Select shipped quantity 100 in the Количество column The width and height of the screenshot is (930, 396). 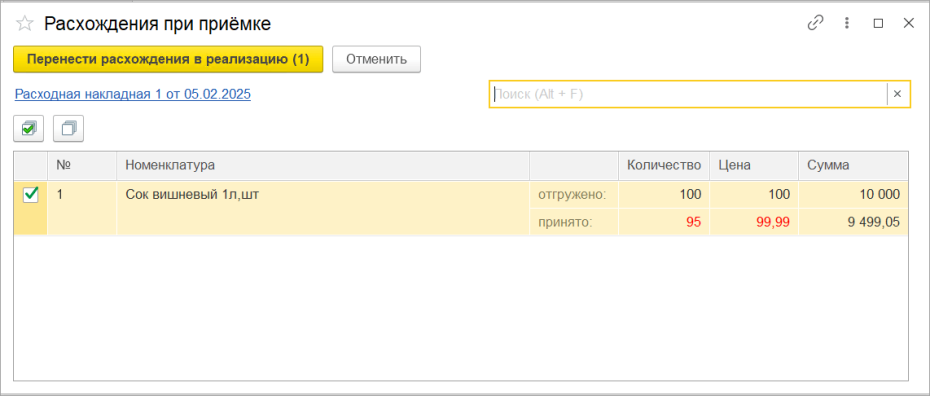tap(664, 194)
